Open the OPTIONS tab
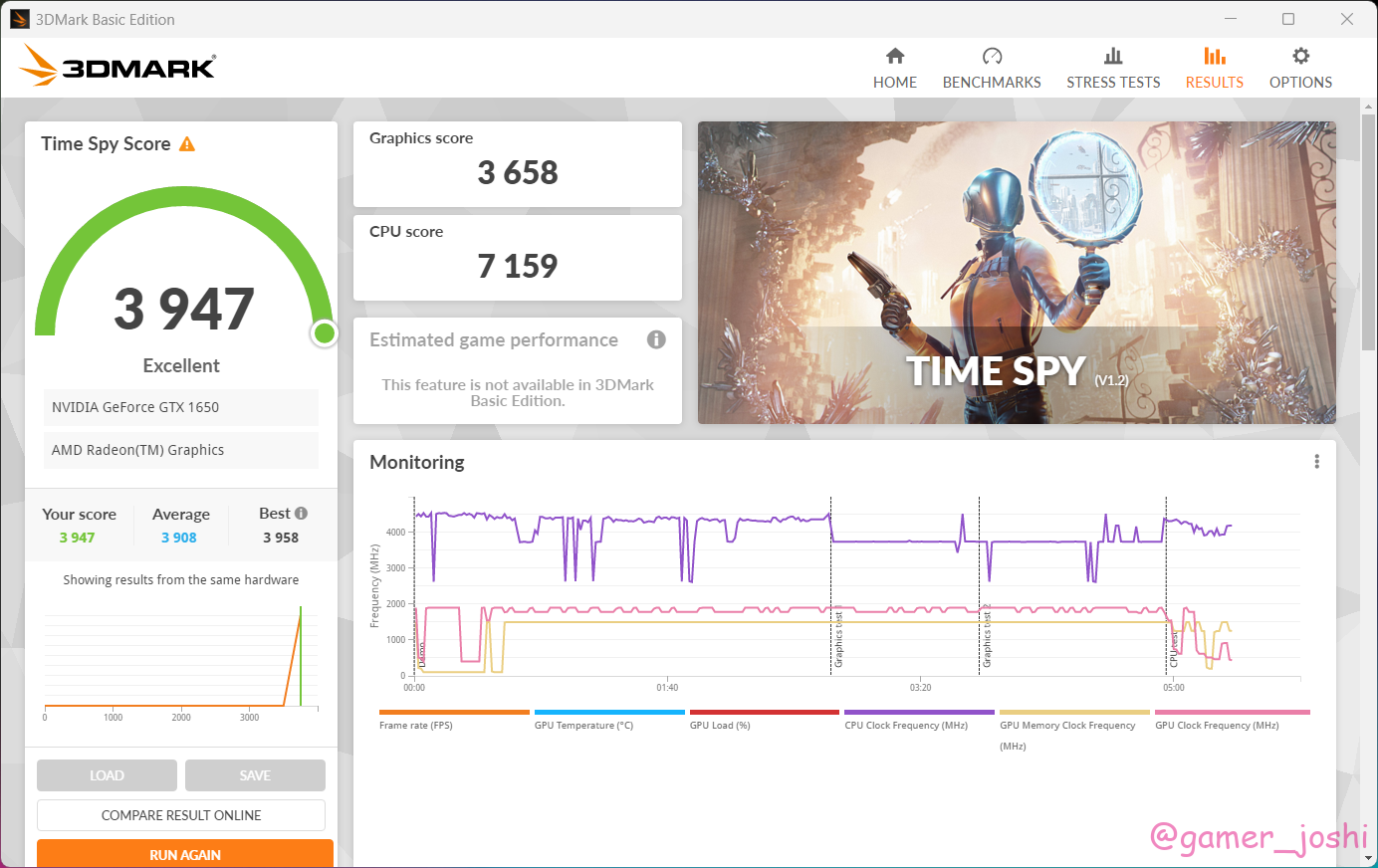 click(x=1300, y=83)
